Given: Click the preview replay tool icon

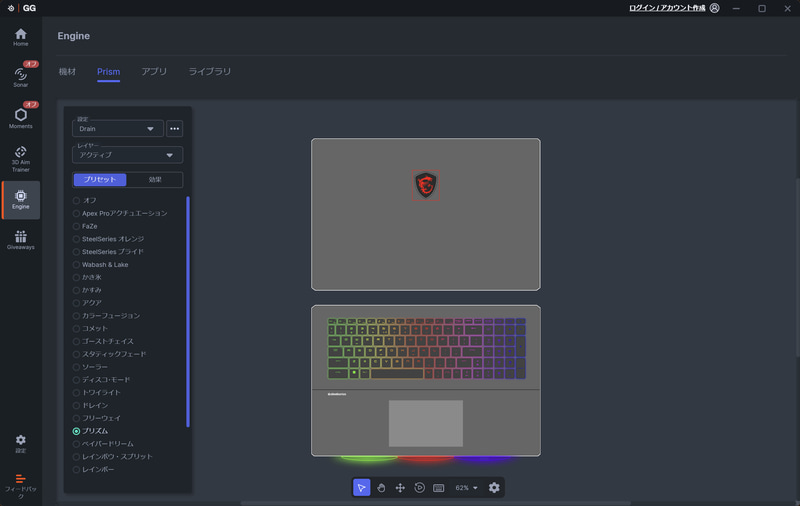Looking at the screenshot, I should (419, 488).
